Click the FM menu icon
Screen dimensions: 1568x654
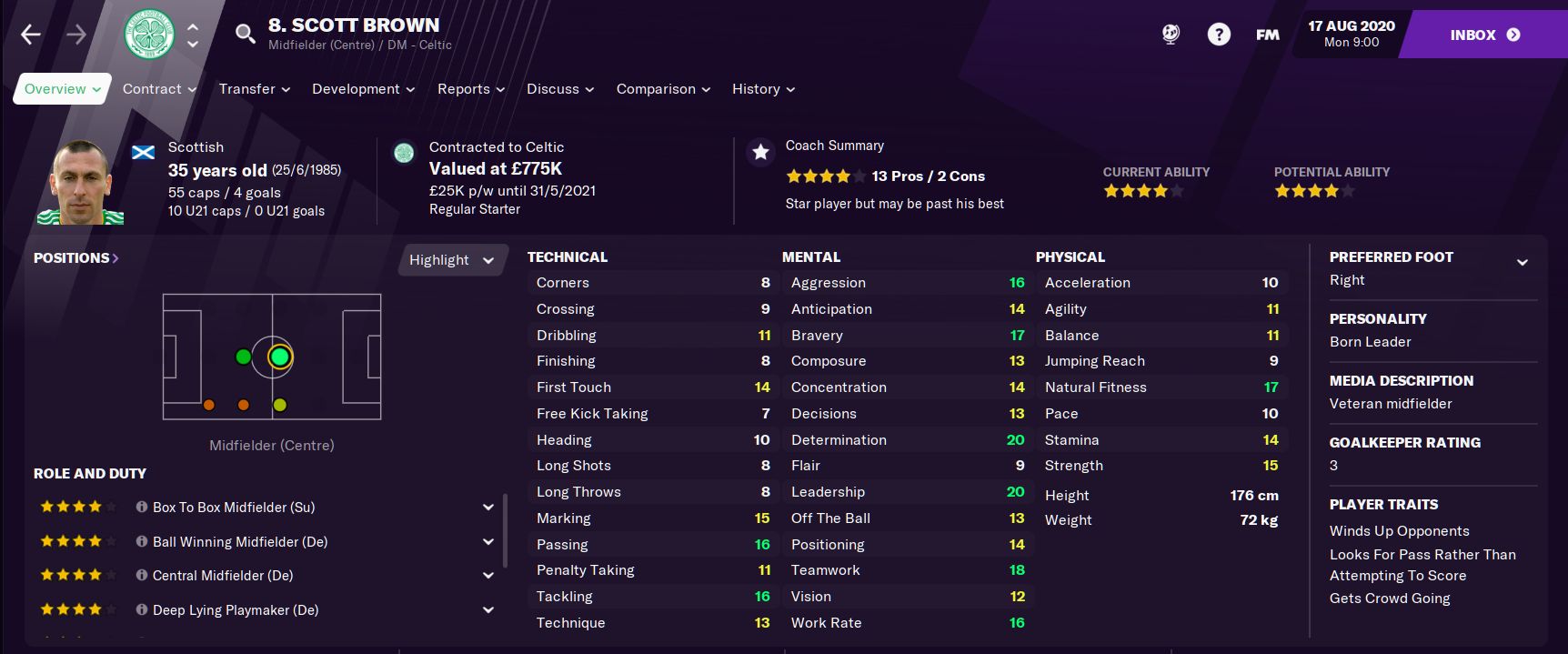(x=1267, y=35)
